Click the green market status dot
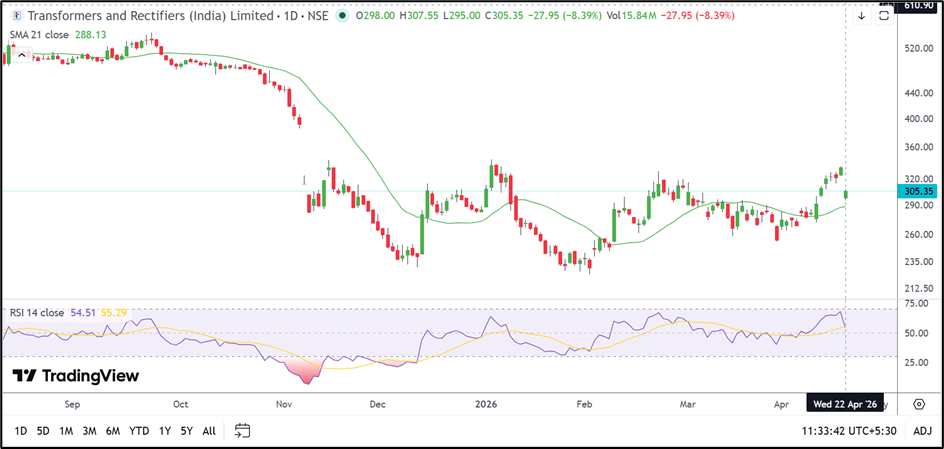The image size is (944, 449). coord(344,17)
